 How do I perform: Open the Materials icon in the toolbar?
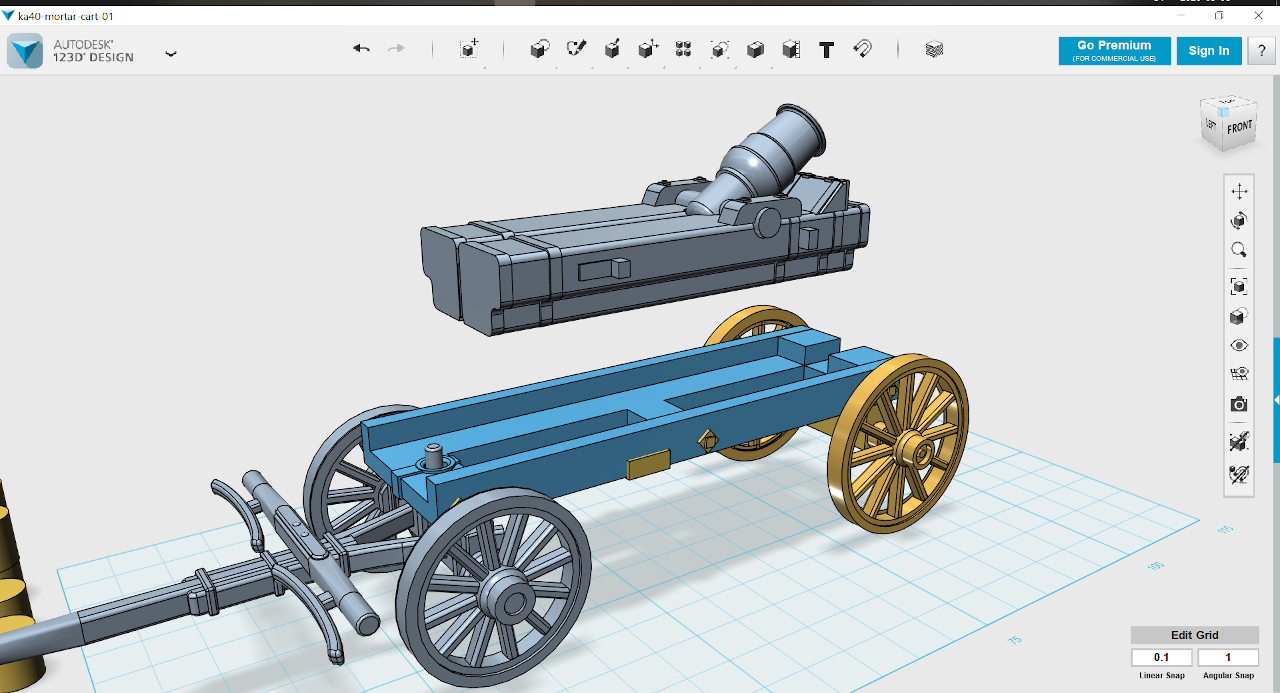point(934,49)
